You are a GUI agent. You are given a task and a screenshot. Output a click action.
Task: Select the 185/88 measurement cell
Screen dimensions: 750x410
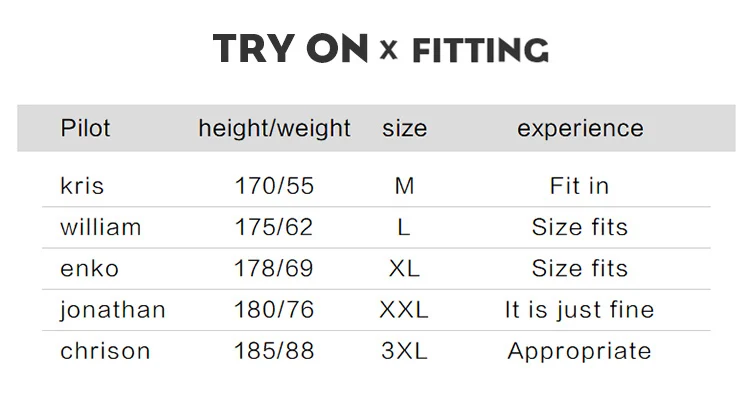[274, 351]
